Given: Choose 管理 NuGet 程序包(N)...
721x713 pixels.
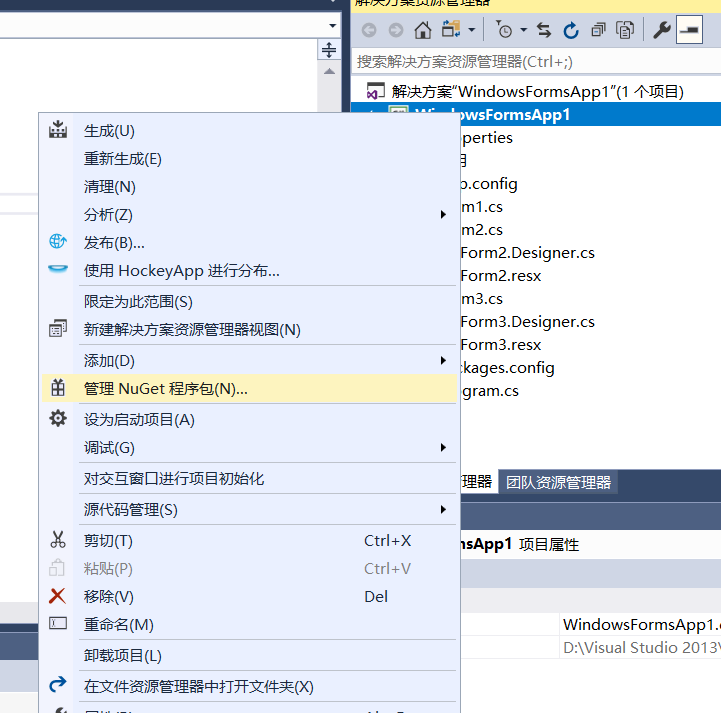Looking at the screenshot, I should [x=249, y=389].
